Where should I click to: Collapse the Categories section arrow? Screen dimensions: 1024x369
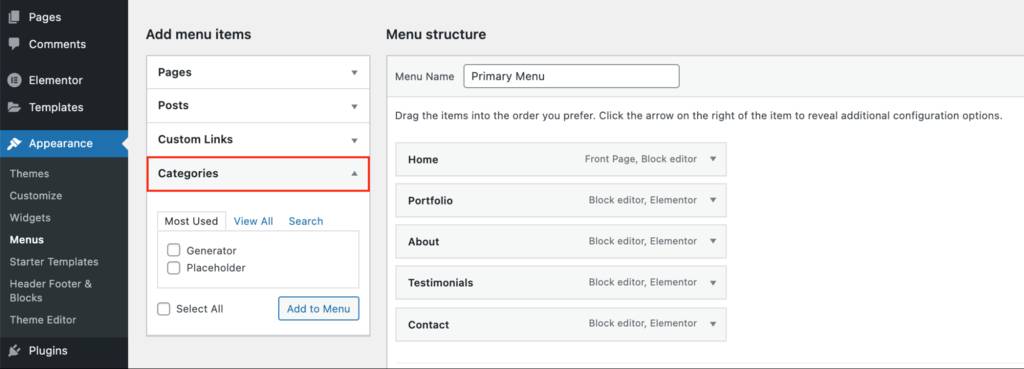point(355,174)
